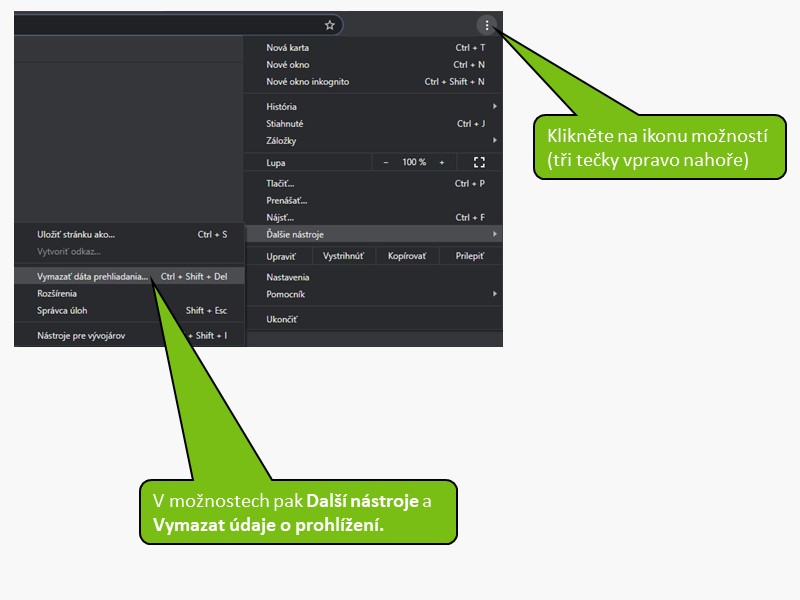
Task: Choose Vymazať dáta prehliadania
Action: tap(92, 276)
